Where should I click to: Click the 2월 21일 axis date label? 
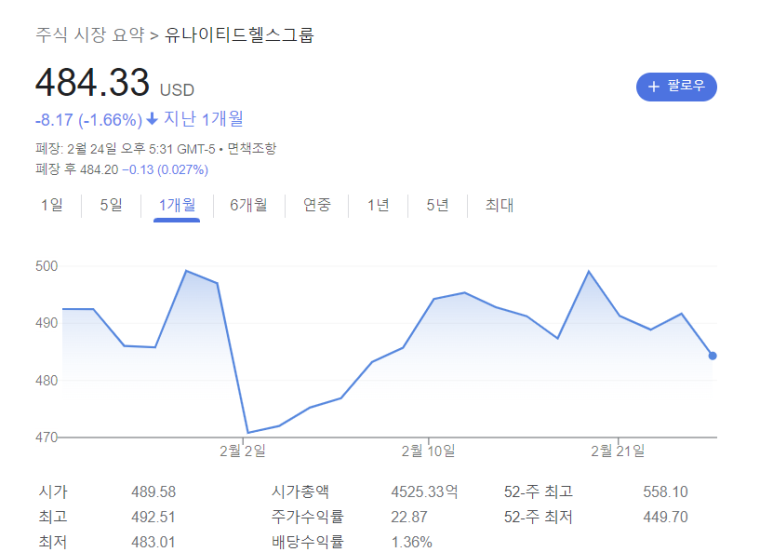(x=618, y=450)
